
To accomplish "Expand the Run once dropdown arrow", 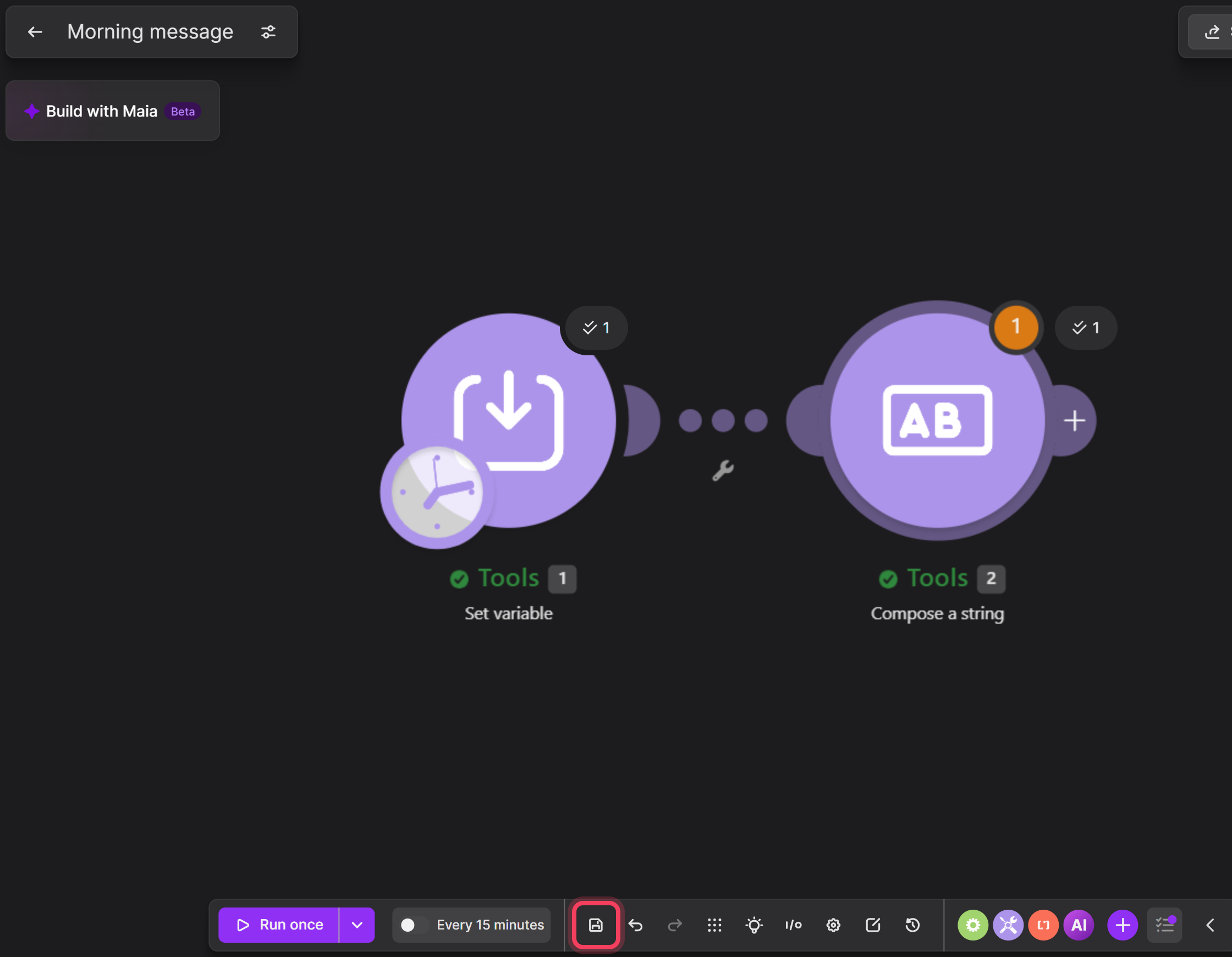I will (x=357, y=925).
